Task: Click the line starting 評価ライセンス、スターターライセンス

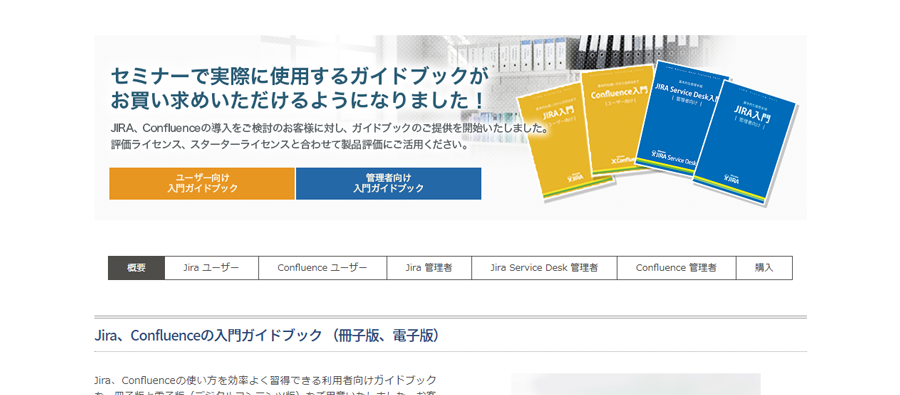Action: (x=289, y=145)
